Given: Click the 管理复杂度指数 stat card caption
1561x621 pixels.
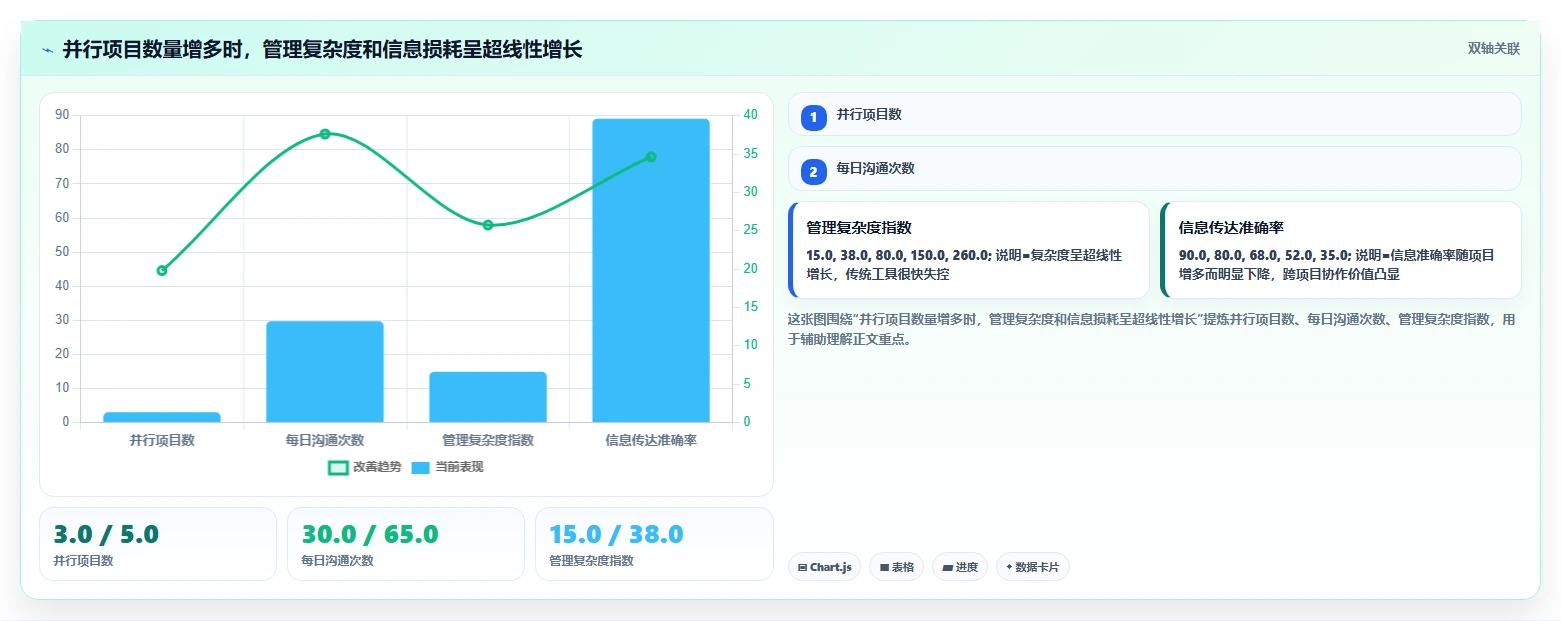Looking at the screenshot, I should click(591, 561).
